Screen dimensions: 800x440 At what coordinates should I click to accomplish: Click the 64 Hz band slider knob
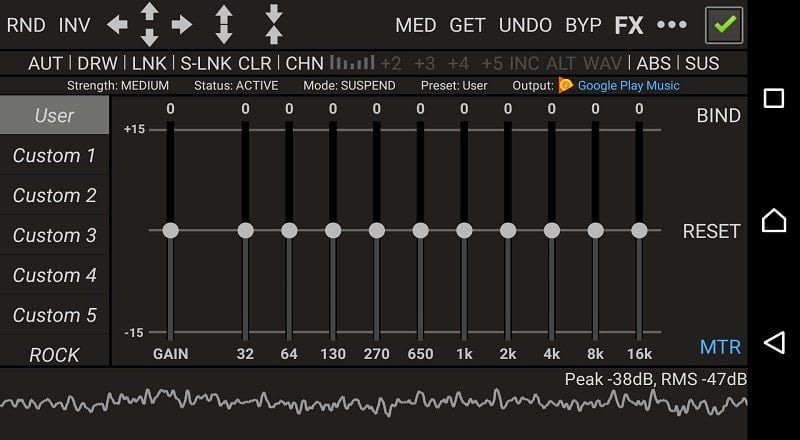(289, 230)
